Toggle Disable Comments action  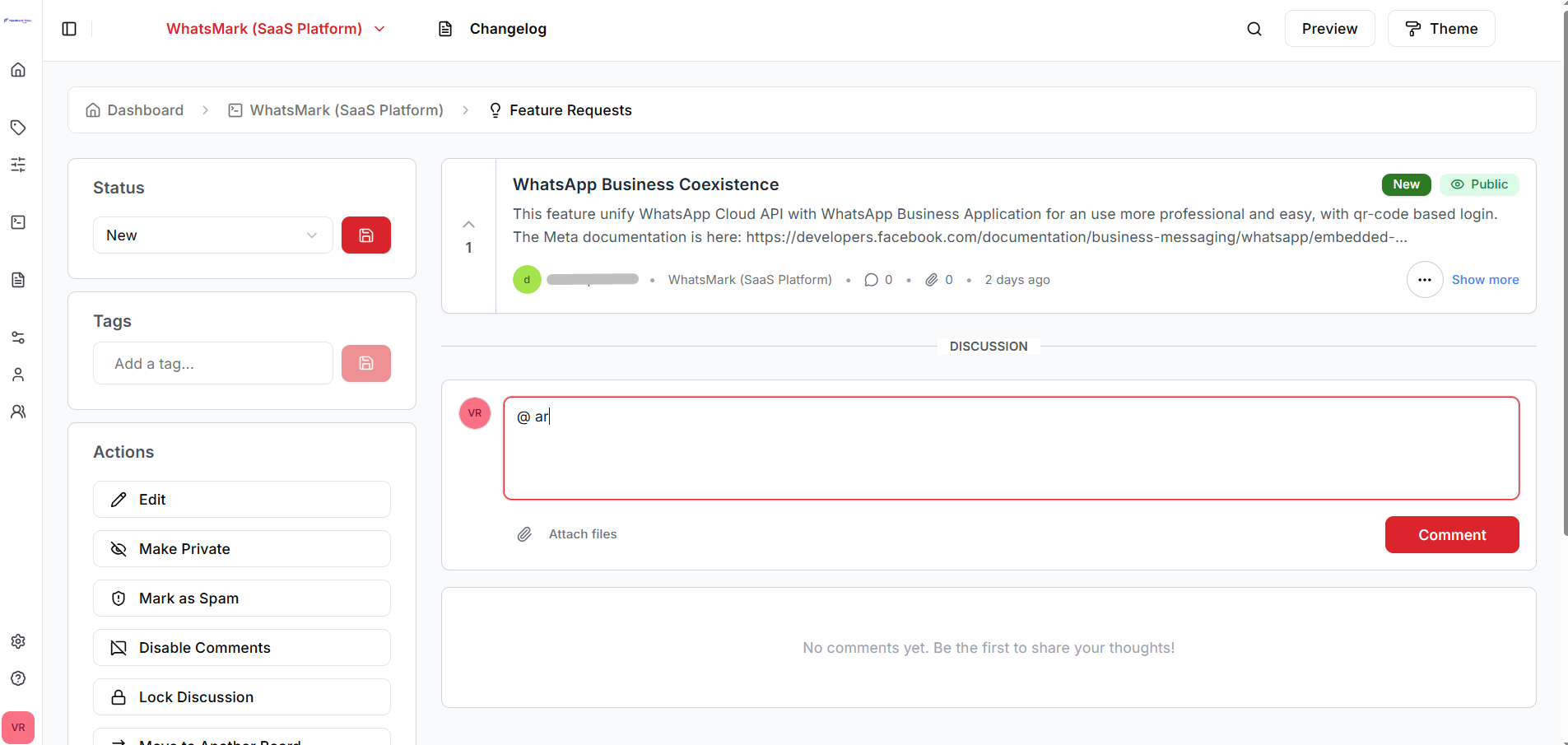[241, 647]
